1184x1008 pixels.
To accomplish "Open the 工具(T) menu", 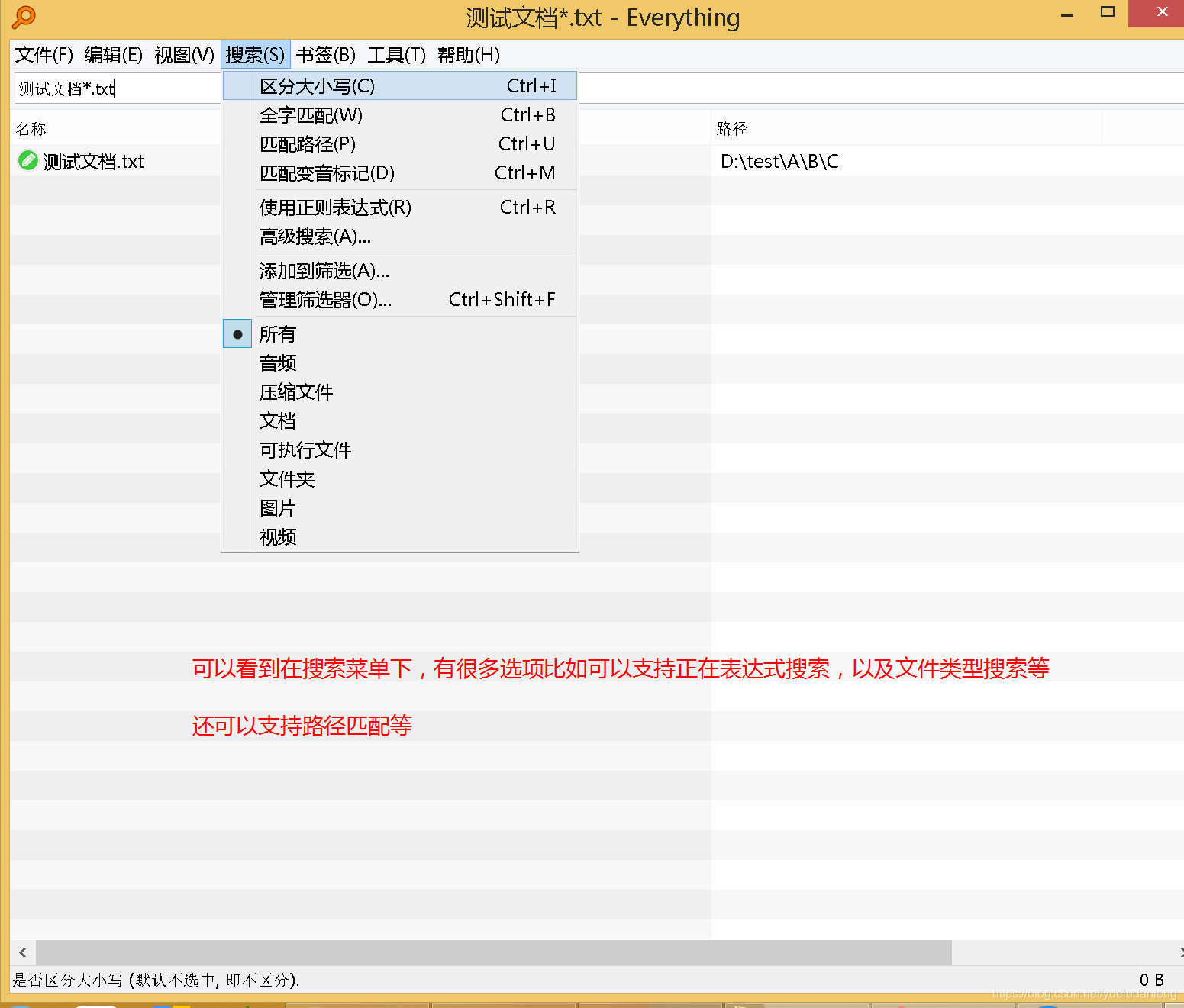I will click(397, 55).
